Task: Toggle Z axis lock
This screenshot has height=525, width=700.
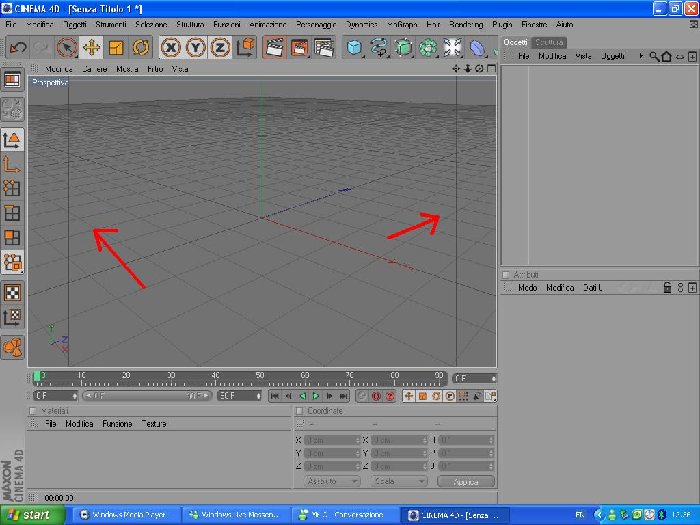Action: coord(220,47)
